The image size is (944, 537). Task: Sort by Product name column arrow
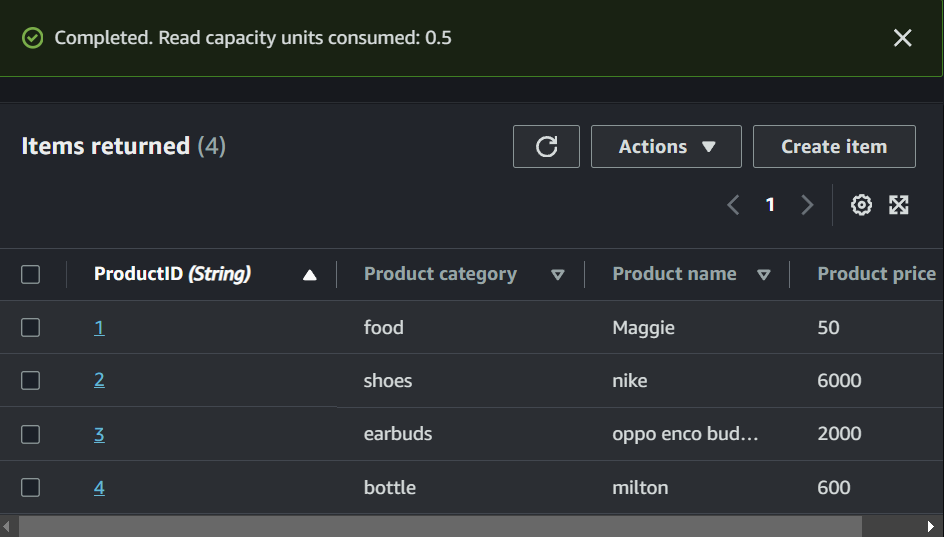click(x=764, y=275)
